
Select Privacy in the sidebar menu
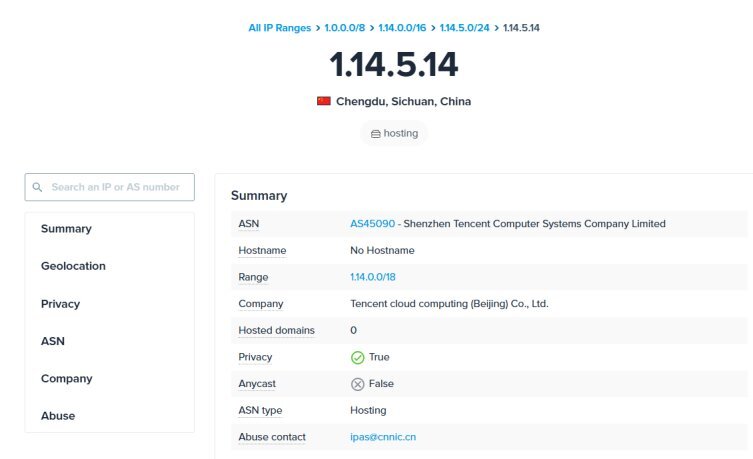[x=61, y=304]
